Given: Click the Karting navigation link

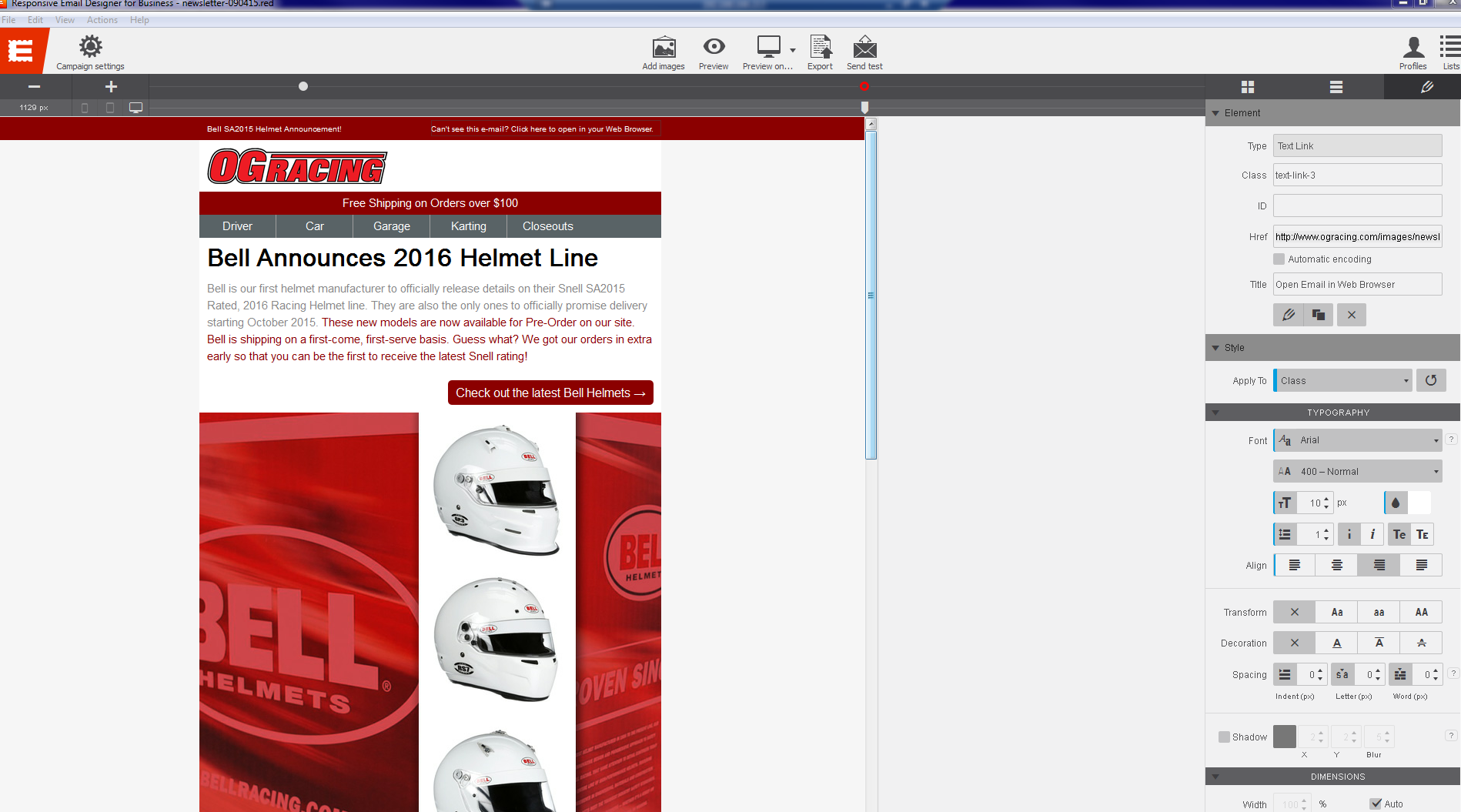Looking at the screenshot, I should pyautogui.click(x=469, y=226).
